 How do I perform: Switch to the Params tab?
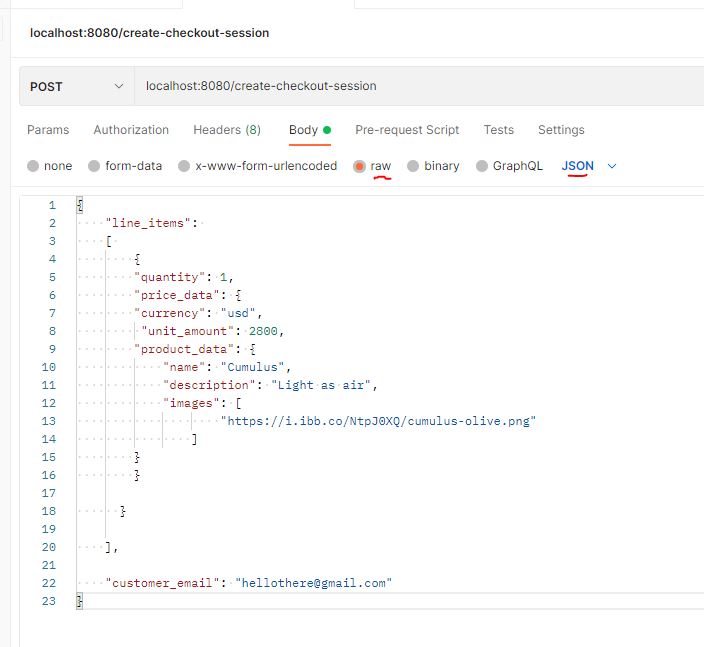[x=48, y=130]
